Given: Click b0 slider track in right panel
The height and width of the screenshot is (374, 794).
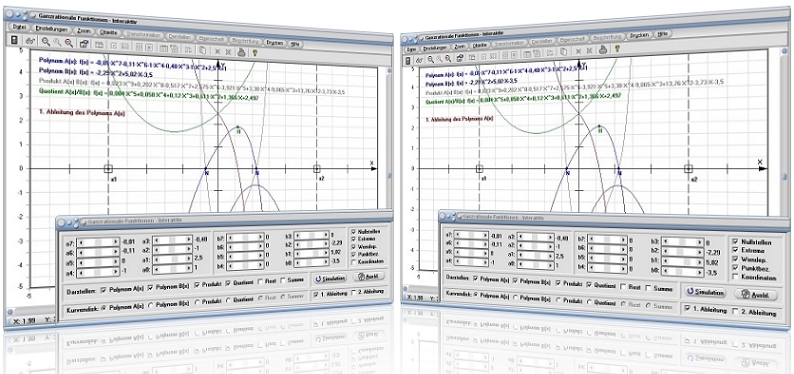Looking at the screenshot, I should click(x=682, y=272).
